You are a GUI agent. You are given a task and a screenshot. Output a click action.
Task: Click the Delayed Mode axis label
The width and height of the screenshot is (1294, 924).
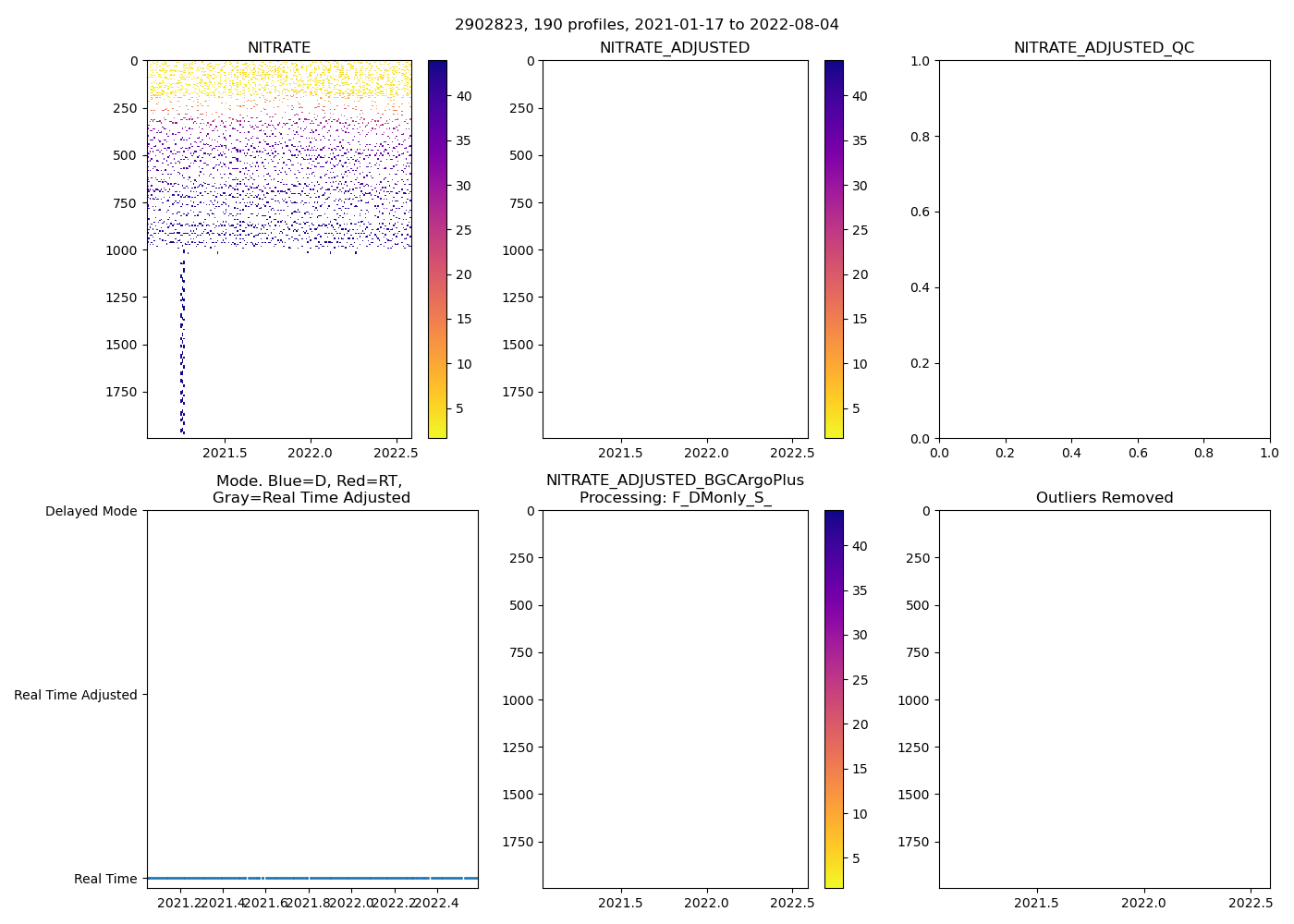coord(91,511)
